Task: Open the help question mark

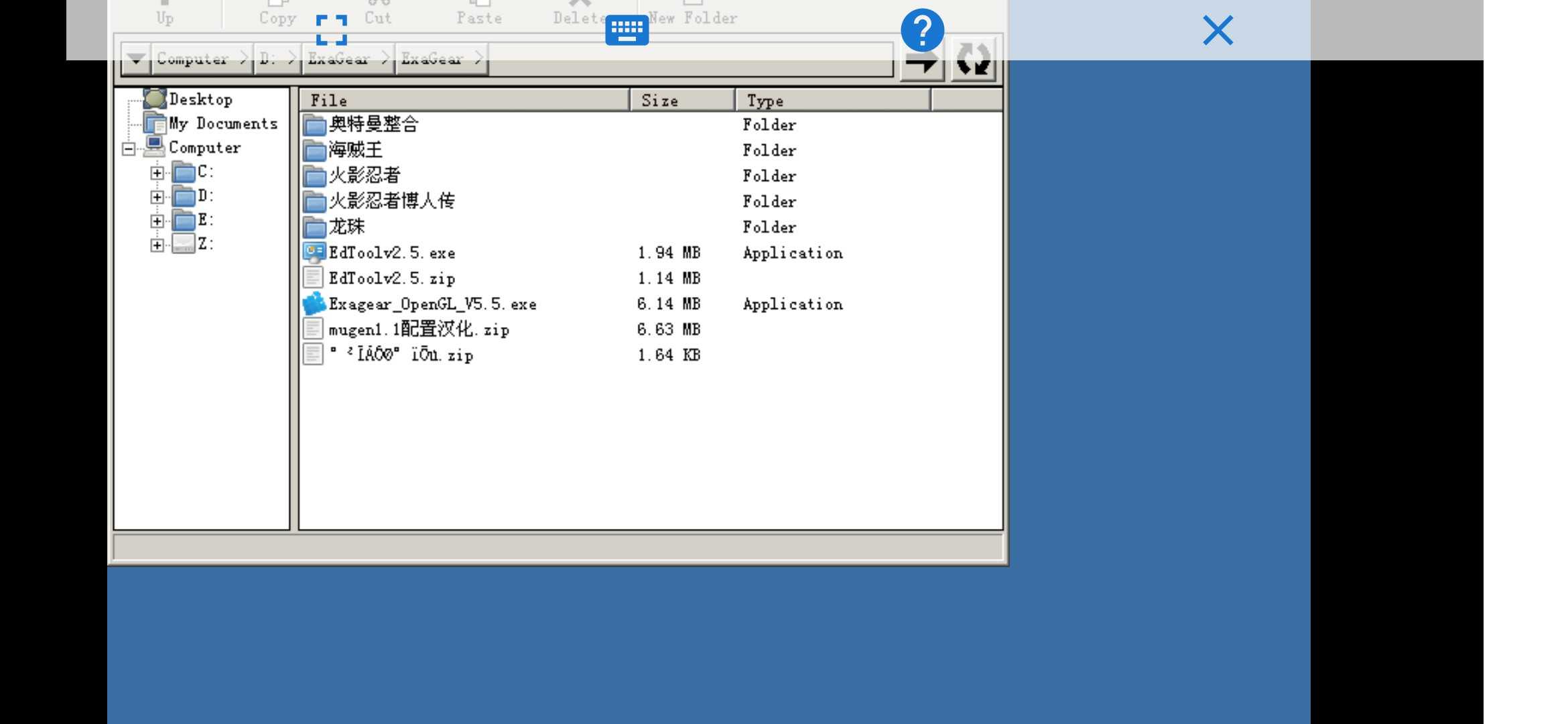Action: pos(922,30)
